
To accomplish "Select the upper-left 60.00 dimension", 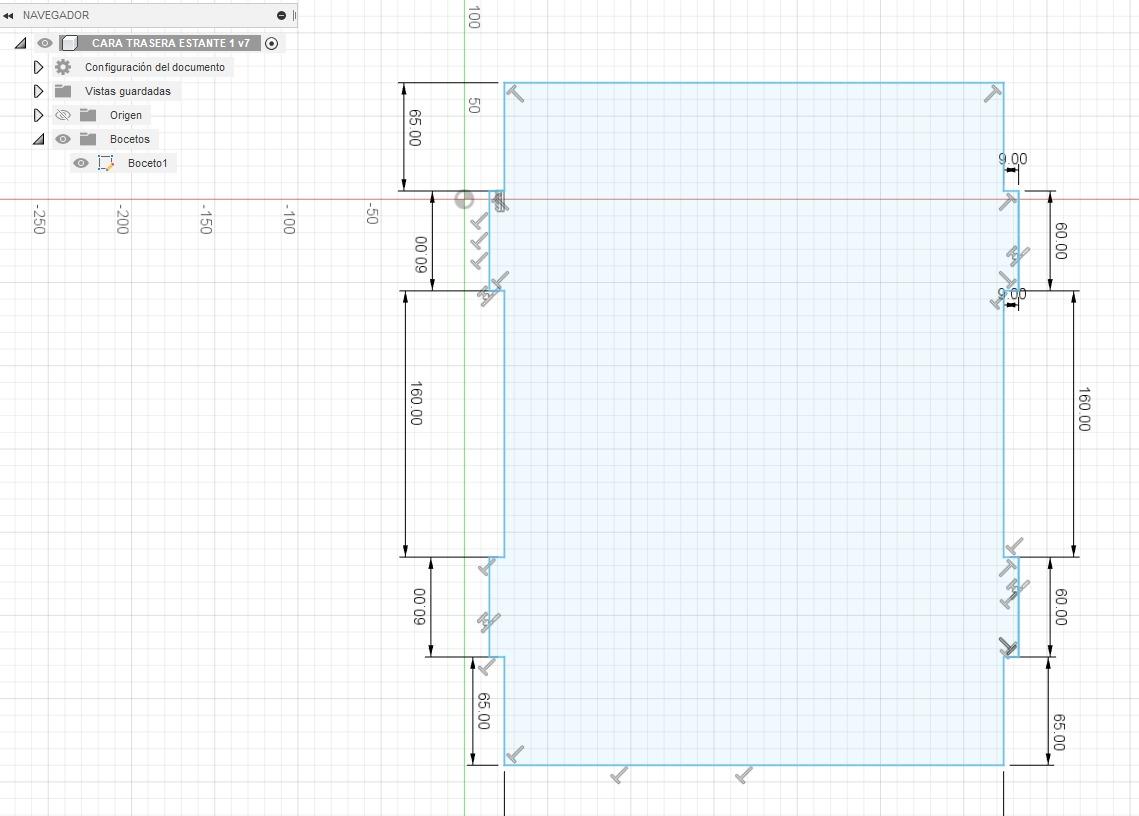I will tap(421, 255).
